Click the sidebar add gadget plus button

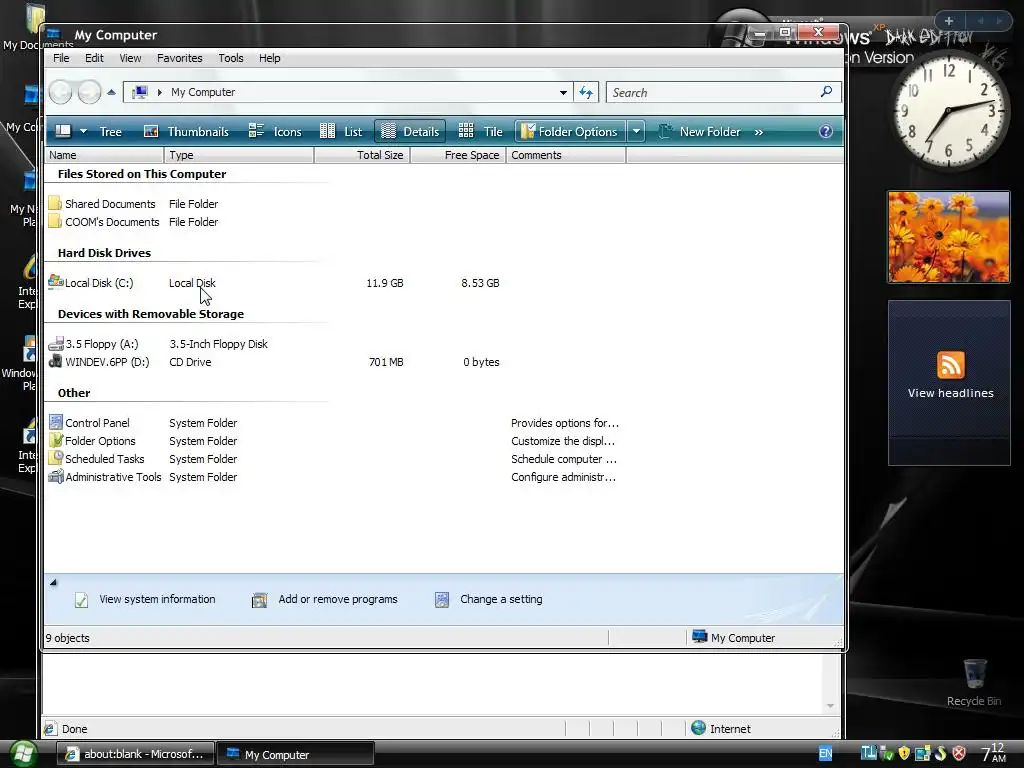[x=949, y=21]
